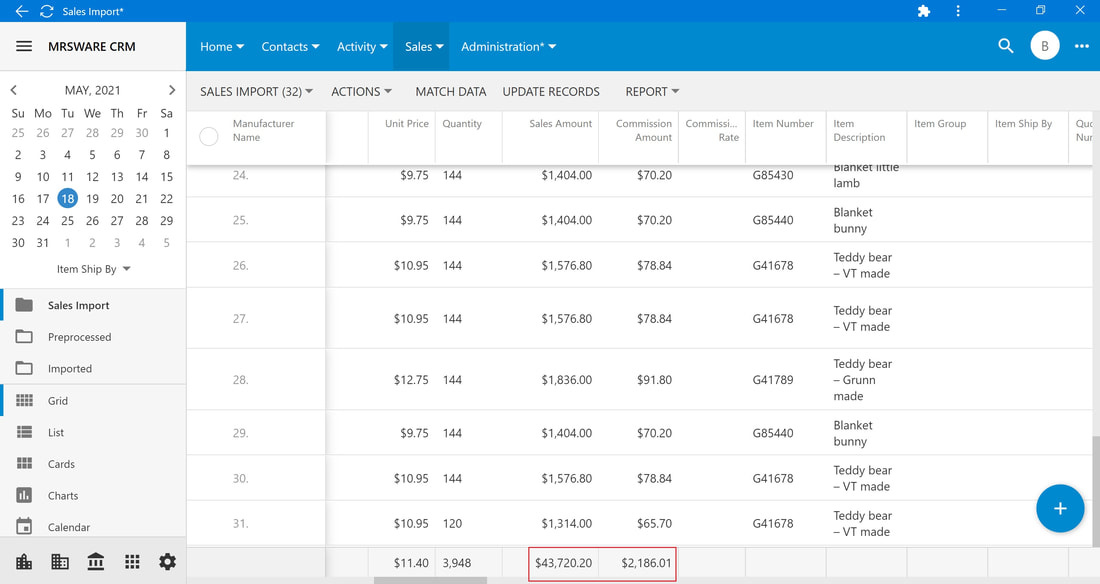This screenshot has height=584, width=1100.
Task: Click the horizontal scrollbar under the grid
Action: coord(430,580)
